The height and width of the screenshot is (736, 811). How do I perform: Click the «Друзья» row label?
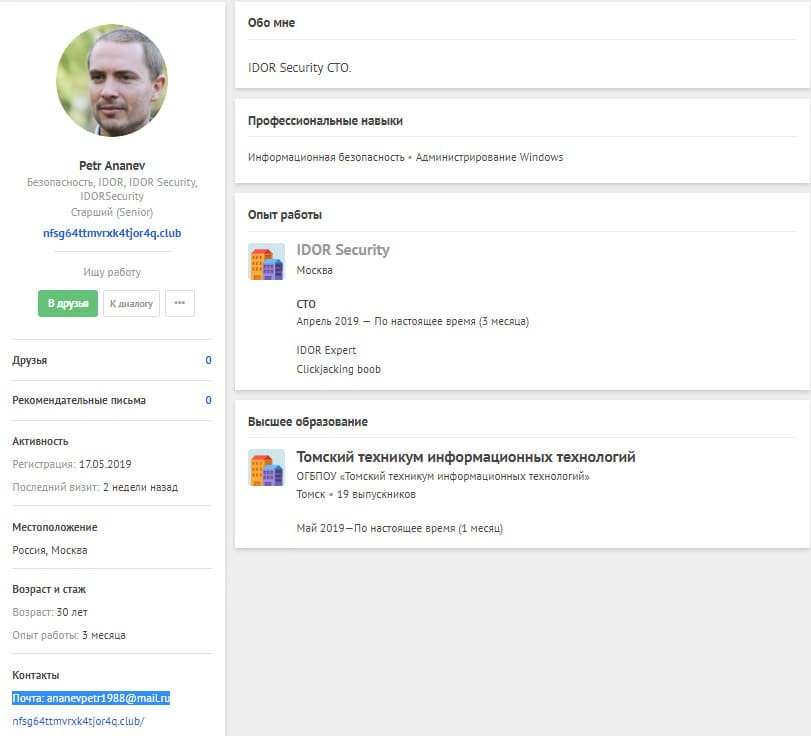pyautogui.click(x=29, y=361)
